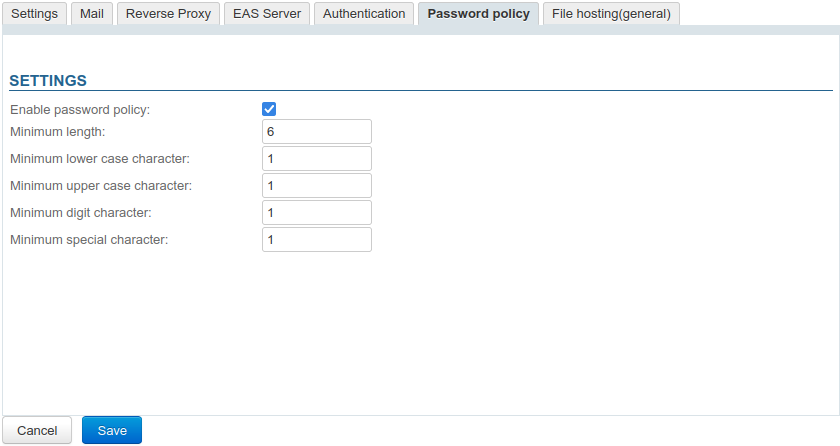Save the password policy settings

pyautogui.click(x=112, y=430)
